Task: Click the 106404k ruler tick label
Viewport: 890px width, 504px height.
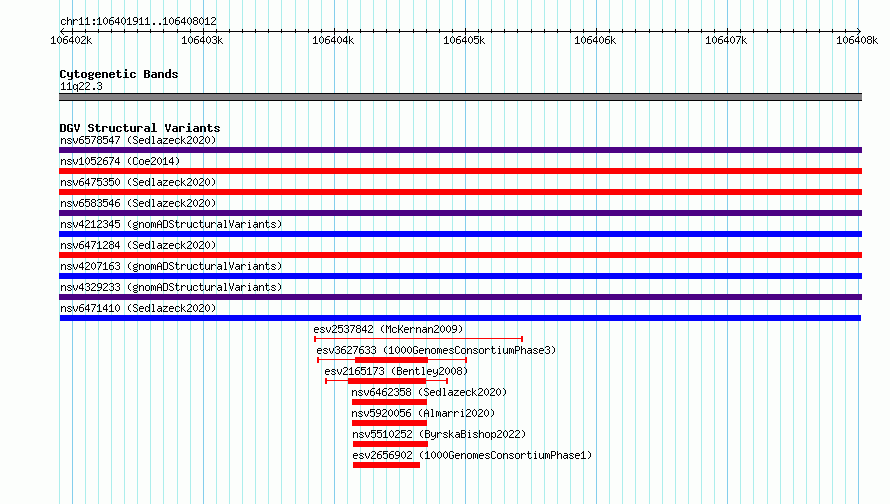Action: pyautogui.click(x=333, y=40)
